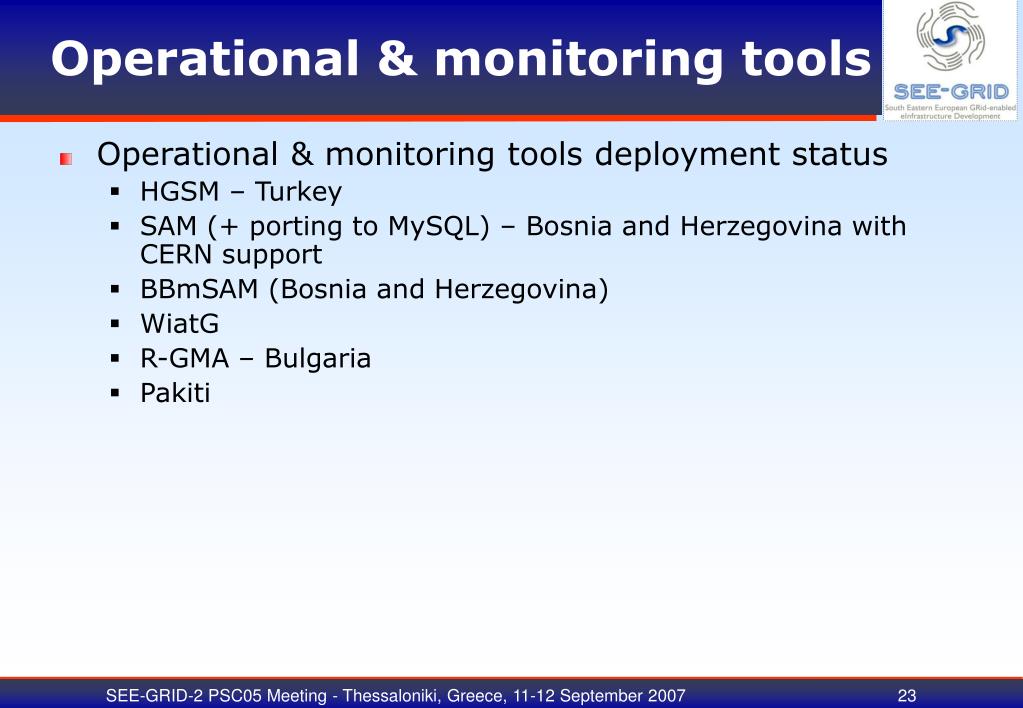Click the SEE-GRID logo image
The height and width of the screenshot is (708, 1023).
pyautogui.click(x=951, y=61)
